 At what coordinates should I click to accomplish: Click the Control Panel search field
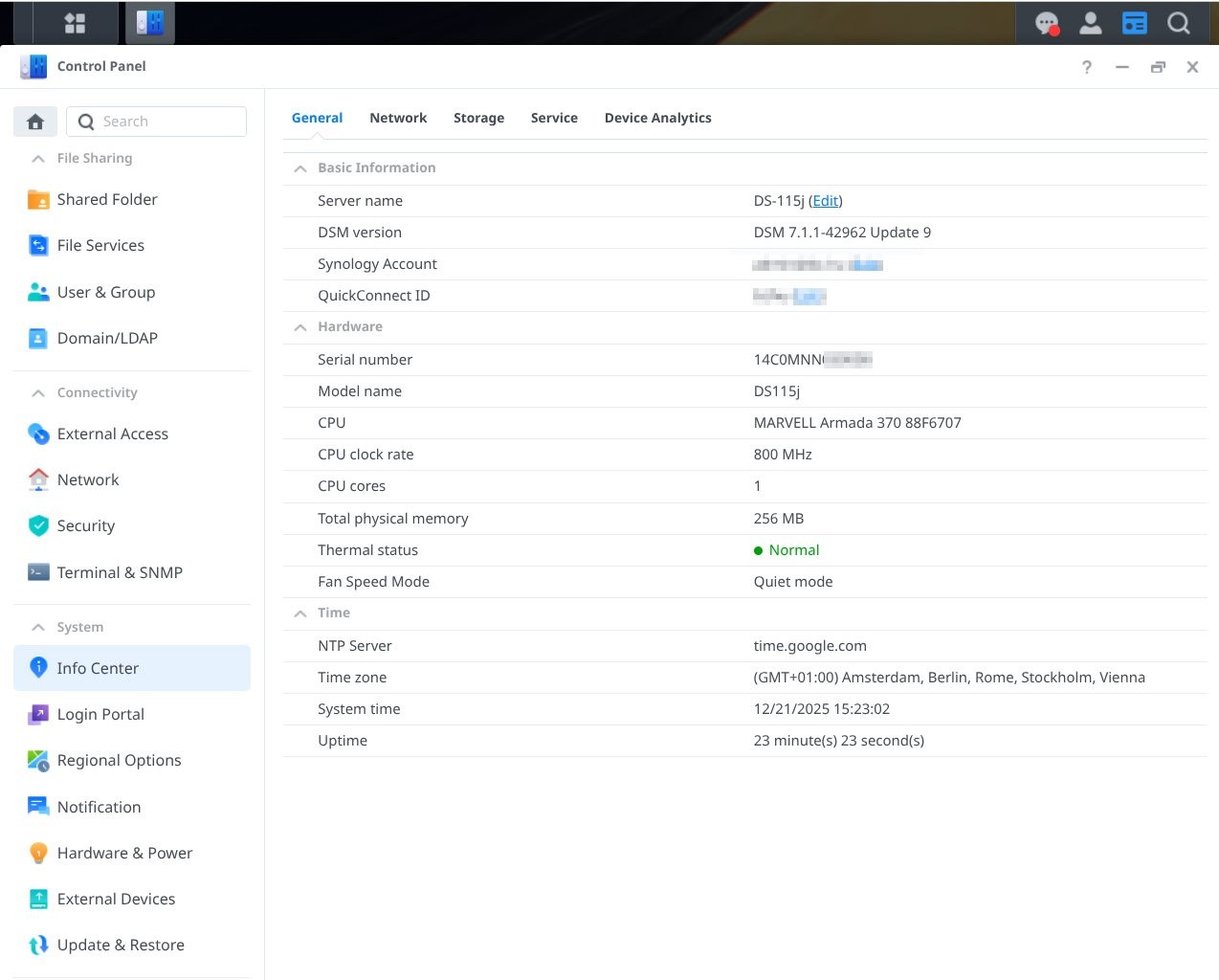156,122
